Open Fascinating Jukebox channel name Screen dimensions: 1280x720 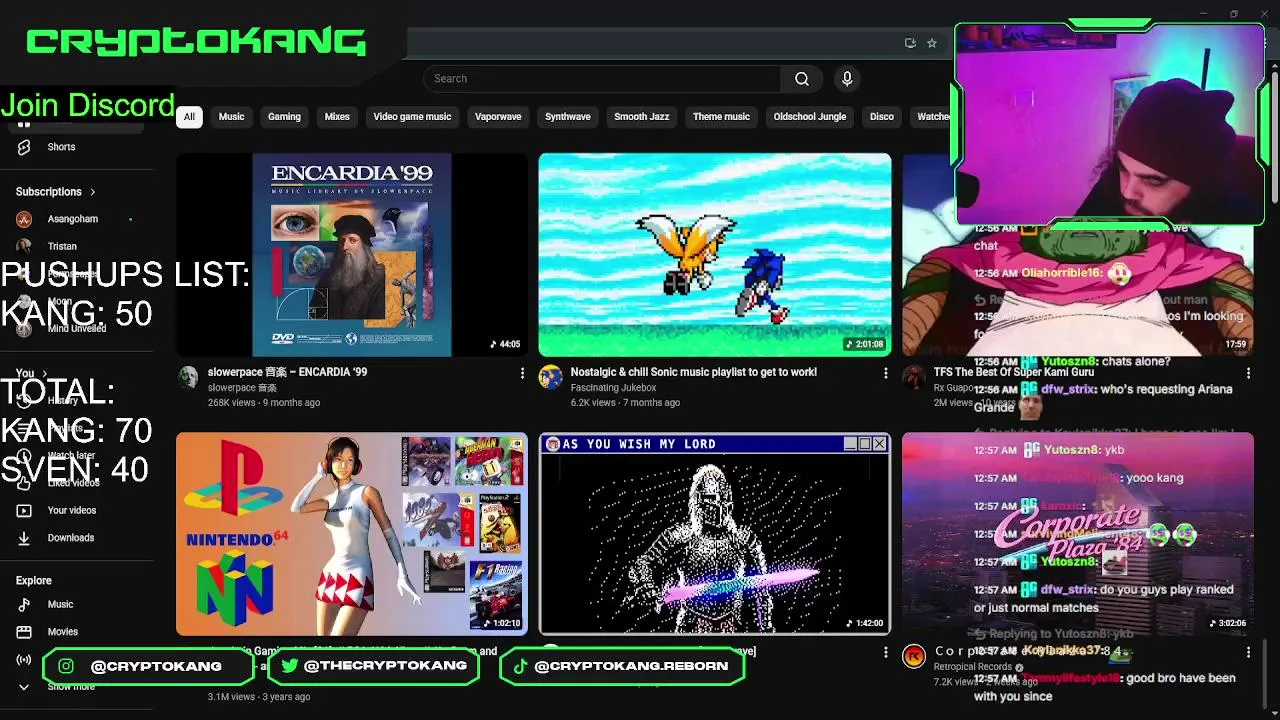(x=613, y=388)
